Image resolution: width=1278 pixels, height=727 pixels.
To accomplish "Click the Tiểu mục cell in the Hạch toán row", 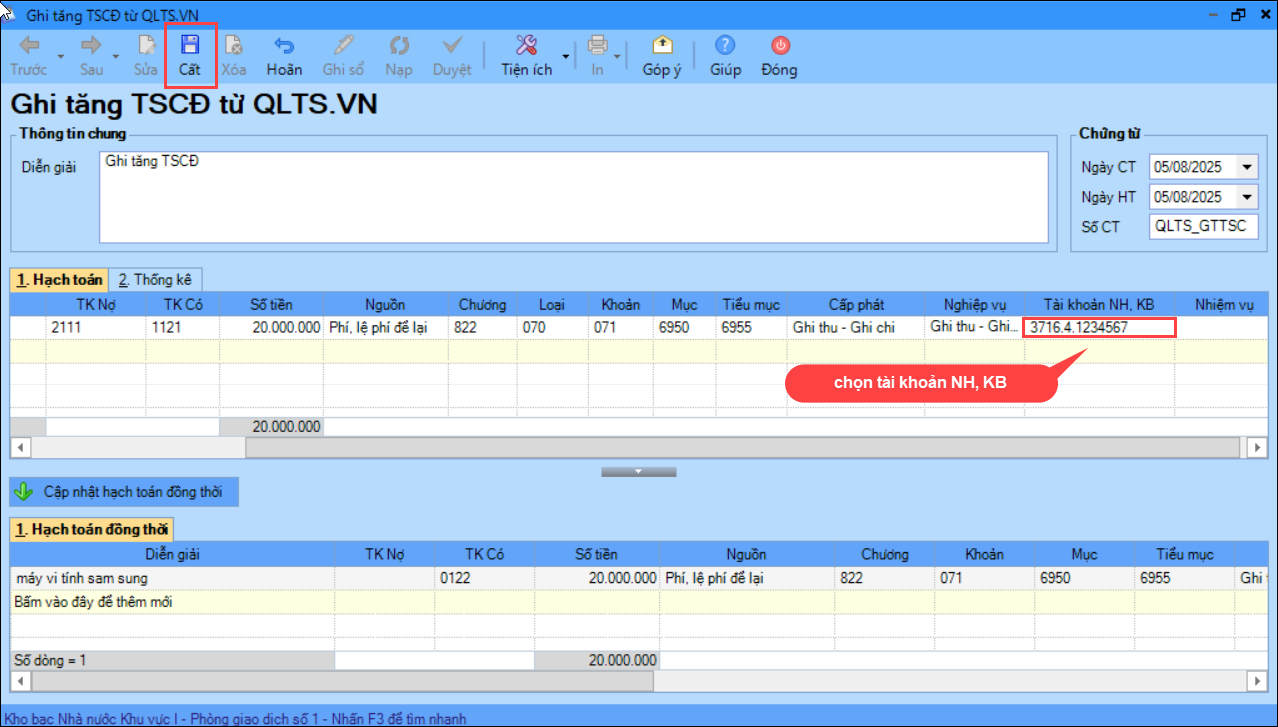I will [x=751, y=327].
